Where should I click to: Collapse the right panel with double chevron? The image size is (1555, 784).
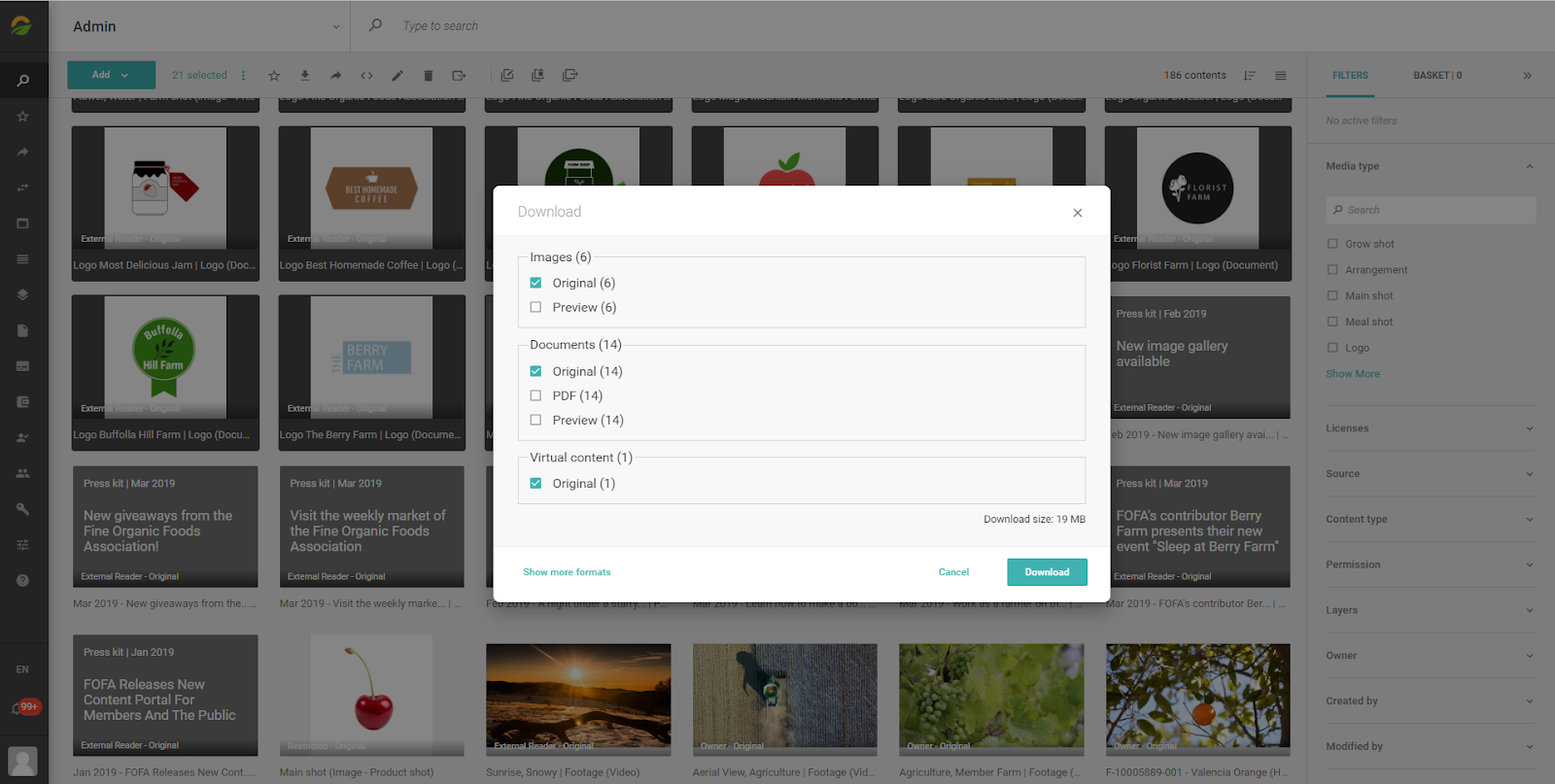tap(1527, 75)
